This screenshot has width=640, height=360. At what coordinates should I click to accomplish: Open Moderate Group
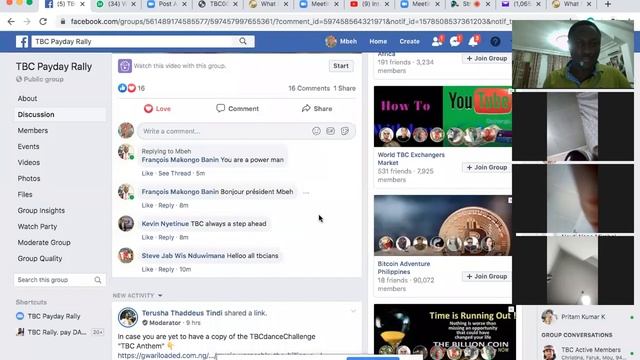click(44, 242)
